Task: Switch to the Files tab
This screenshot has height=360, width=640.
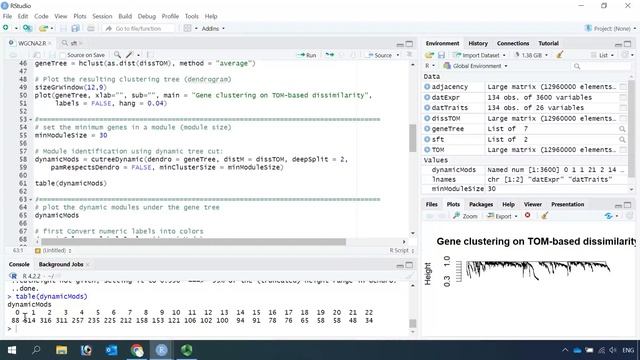Action: pos(431,204)
